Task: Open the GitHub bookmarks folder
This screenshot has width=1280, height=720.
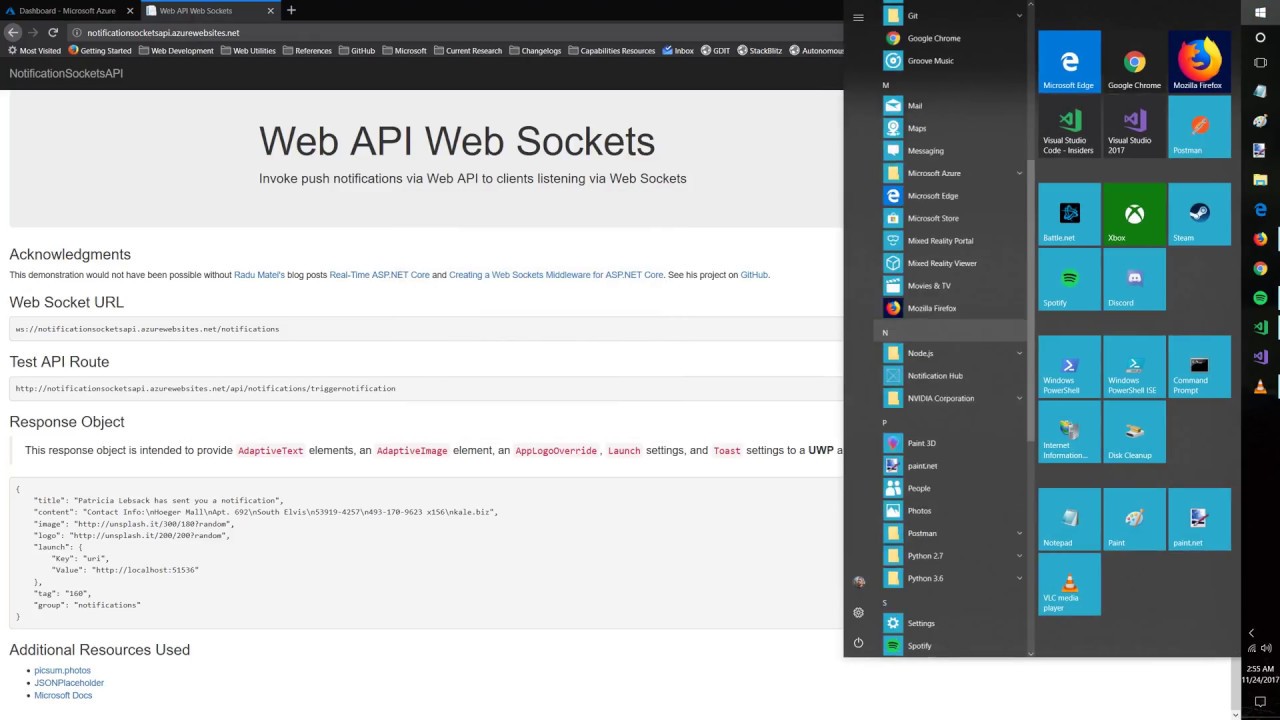Action: coord(356,50)
